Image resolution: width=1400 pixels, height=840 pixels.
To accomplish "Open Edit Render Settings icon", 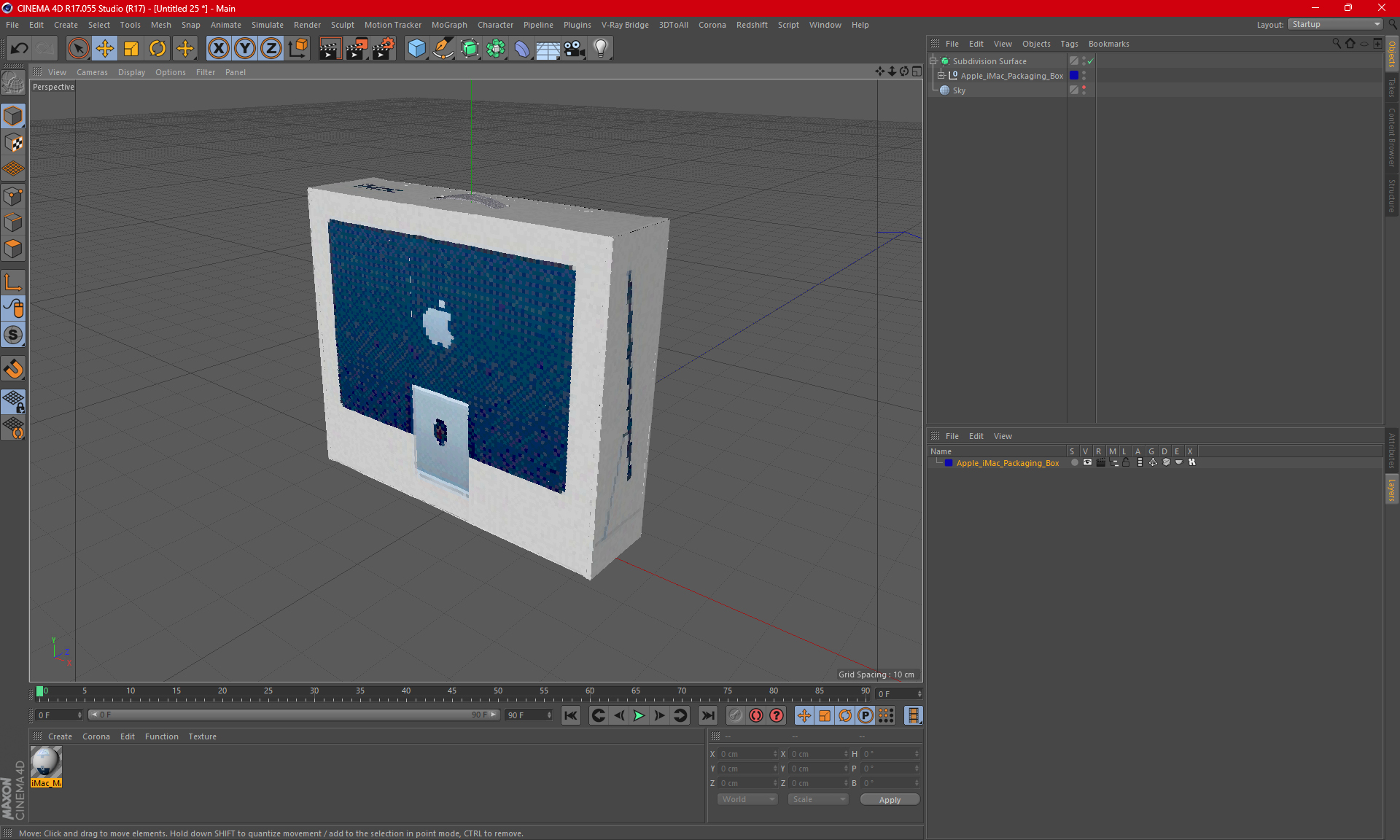I will coord(384,49).
